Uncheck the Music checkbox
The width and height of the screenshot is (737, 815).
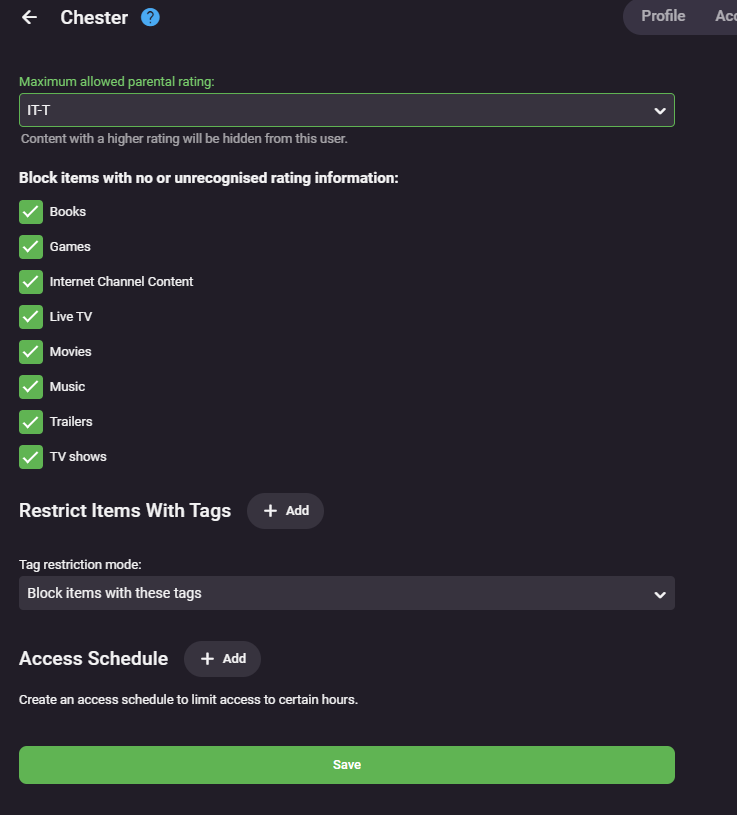pos(31,387)
